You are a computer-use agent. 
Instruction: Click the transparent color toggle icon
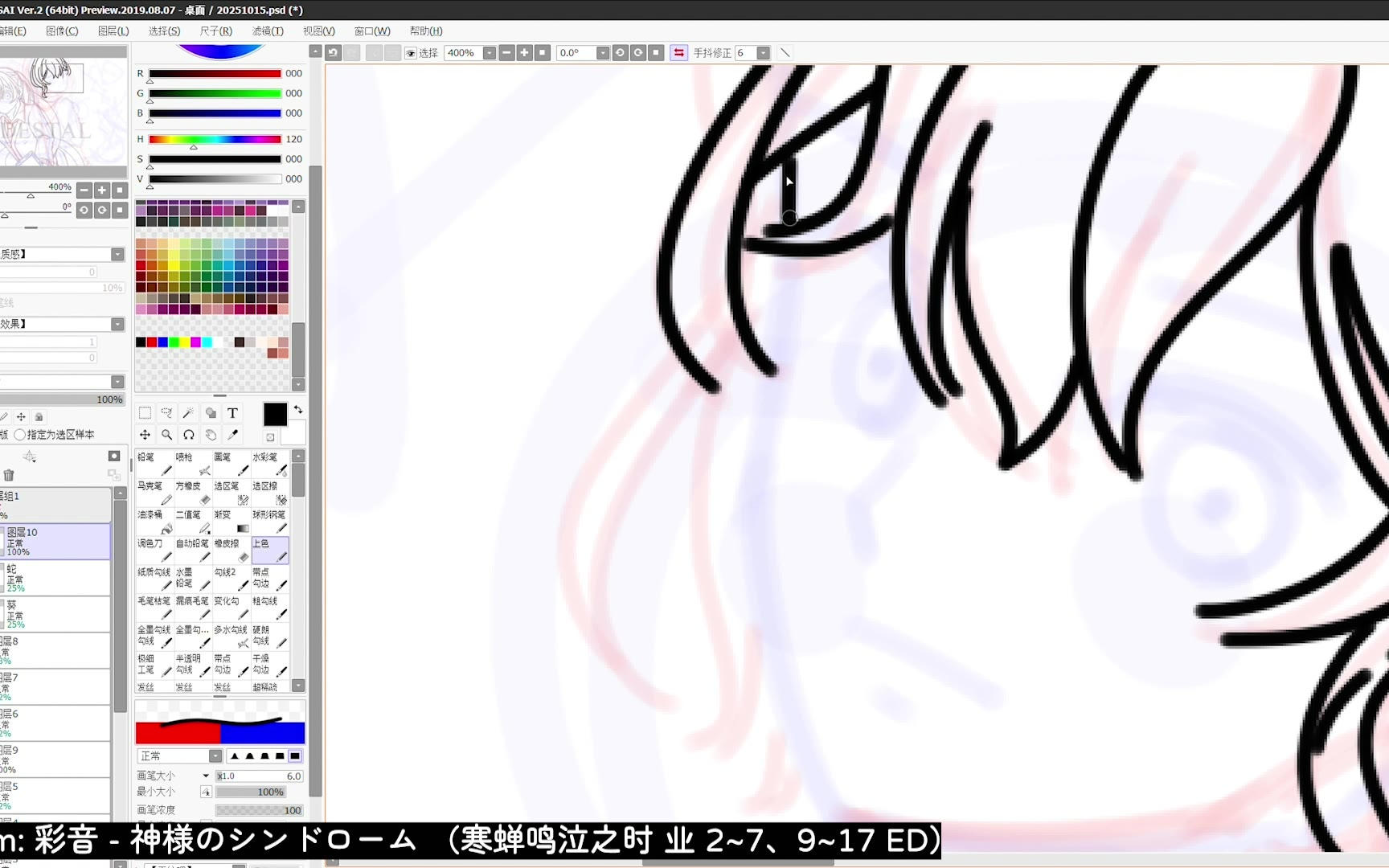270,437
